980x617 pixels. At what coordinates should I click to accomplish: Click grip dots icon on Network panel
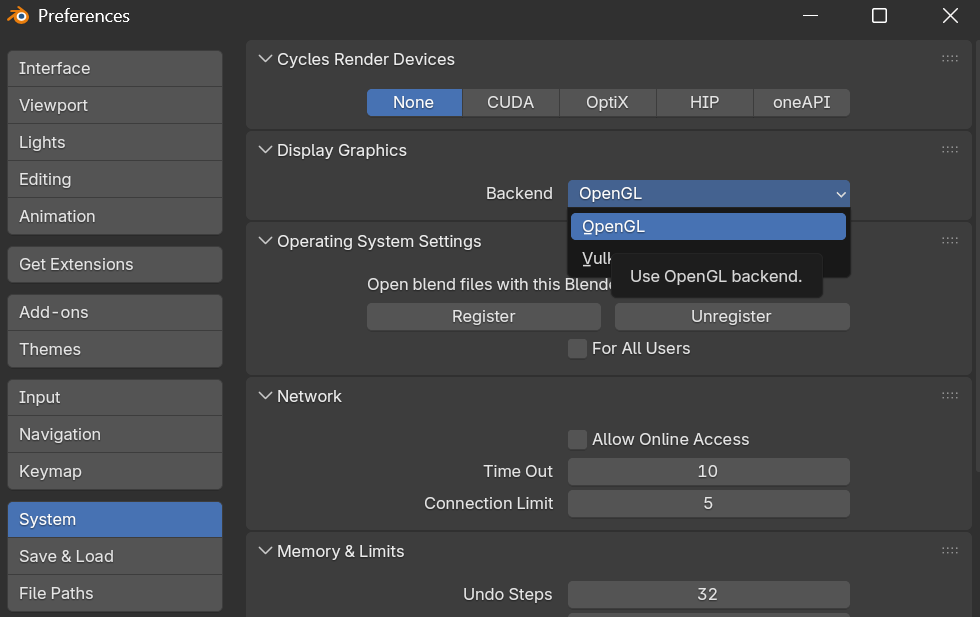[949, 396]
